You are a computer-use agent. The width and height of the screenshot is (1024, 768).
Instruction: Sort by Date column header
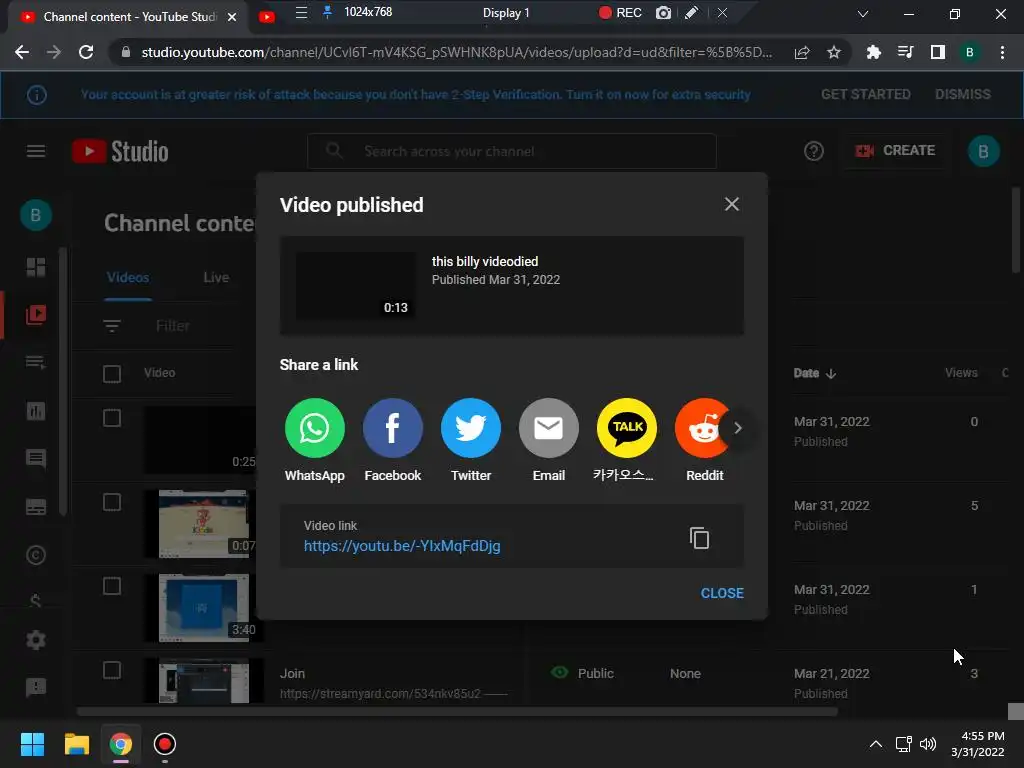(814, 373)
